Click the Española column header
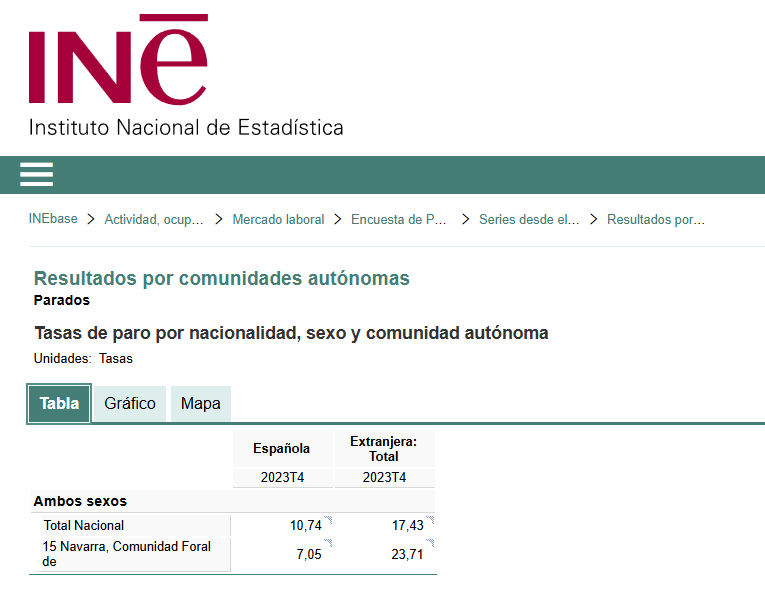Screen dimensions: 765x603 [281, 449]
